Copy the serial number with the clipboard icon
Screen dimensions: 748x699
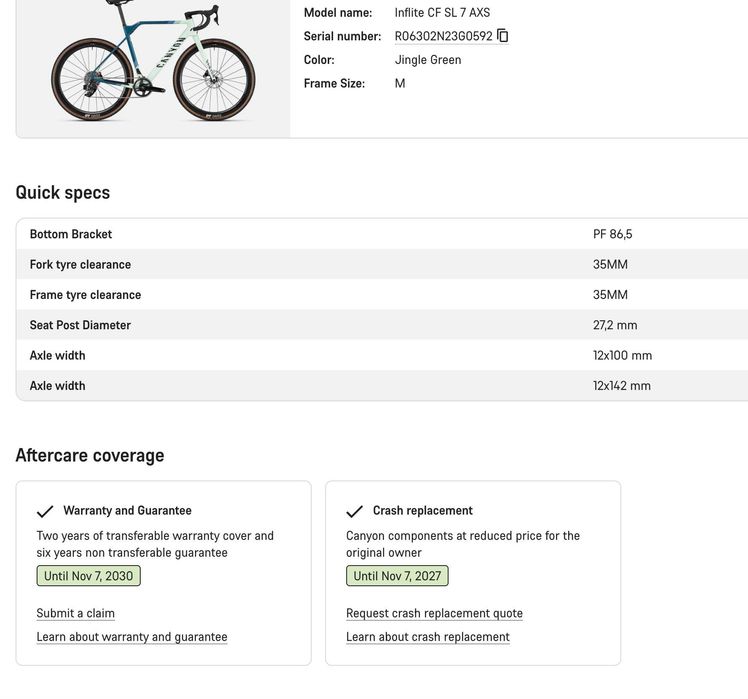[502, 36]
